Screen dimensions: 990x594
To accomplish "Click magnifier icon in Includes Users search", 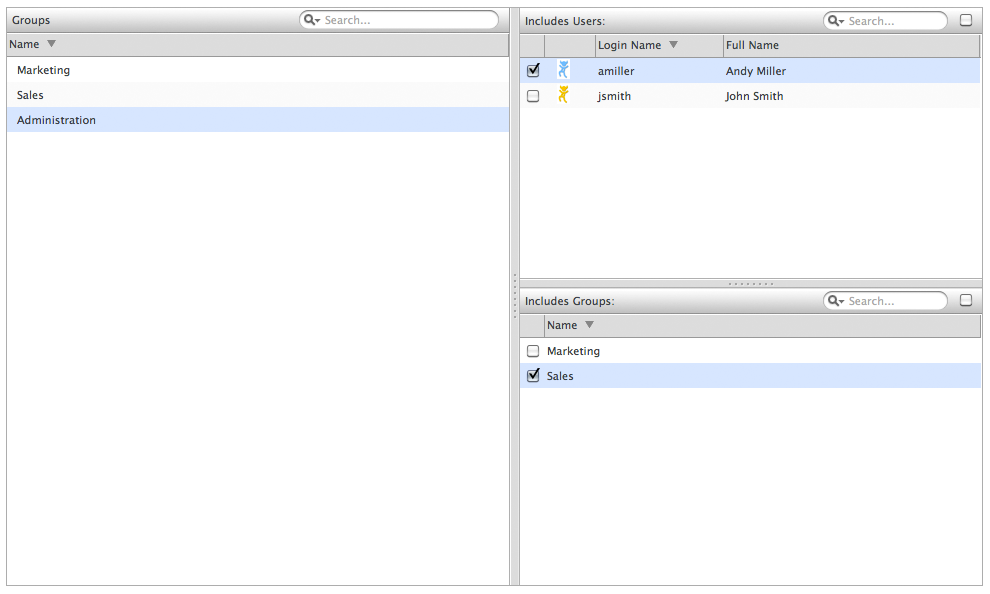I will point(835,21).
